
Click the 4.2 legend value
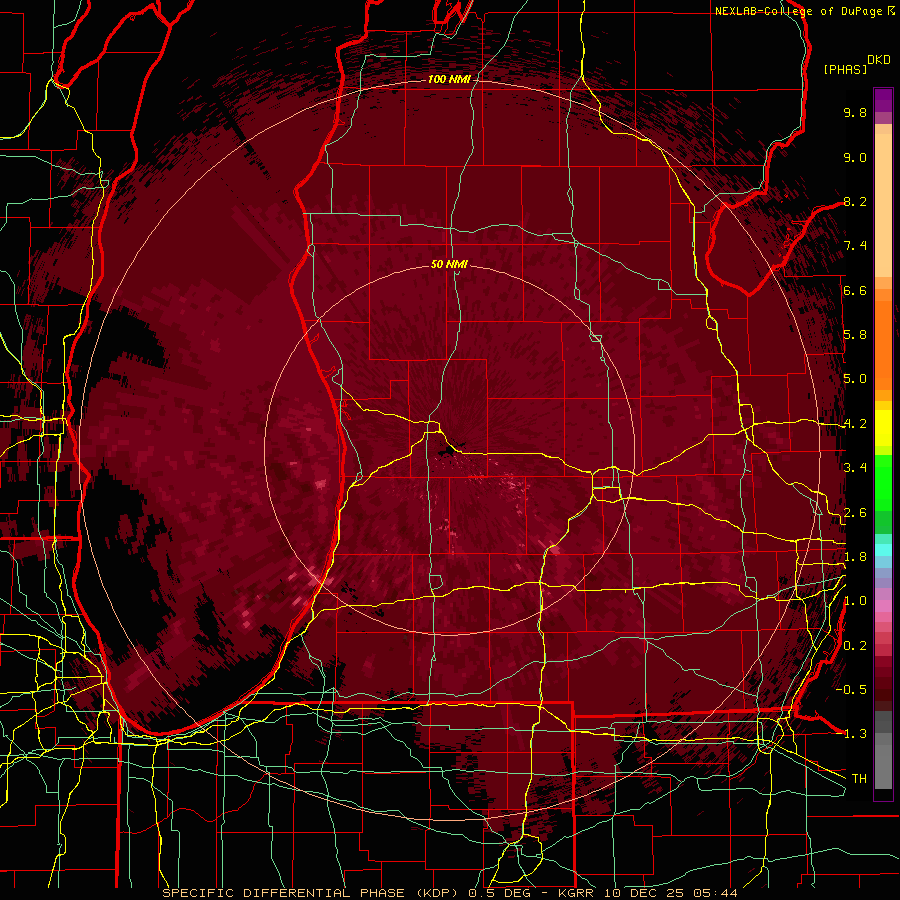855,424
